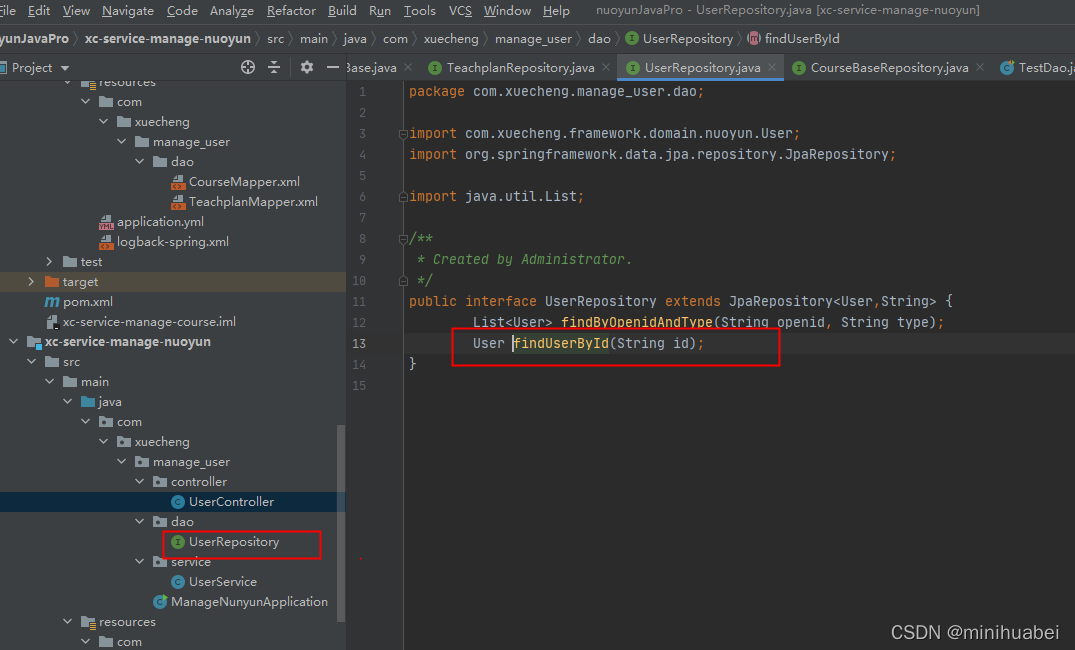Image resolution: width=1075 pixels, height=650 pixels.
Task: Select UserRepository in the project tree
Action: [x=234, y=542]
